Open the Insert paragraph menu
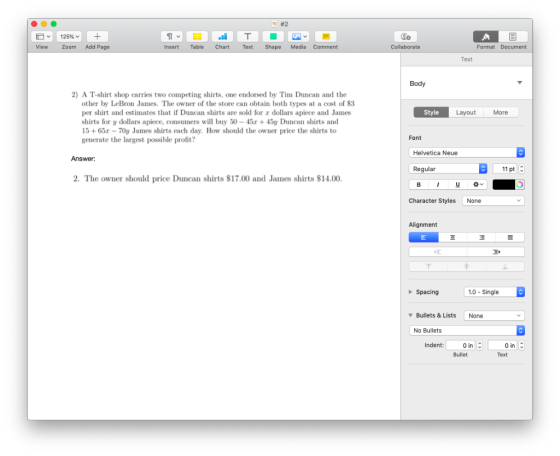The image size is (560, 456). tap(172, 36)
